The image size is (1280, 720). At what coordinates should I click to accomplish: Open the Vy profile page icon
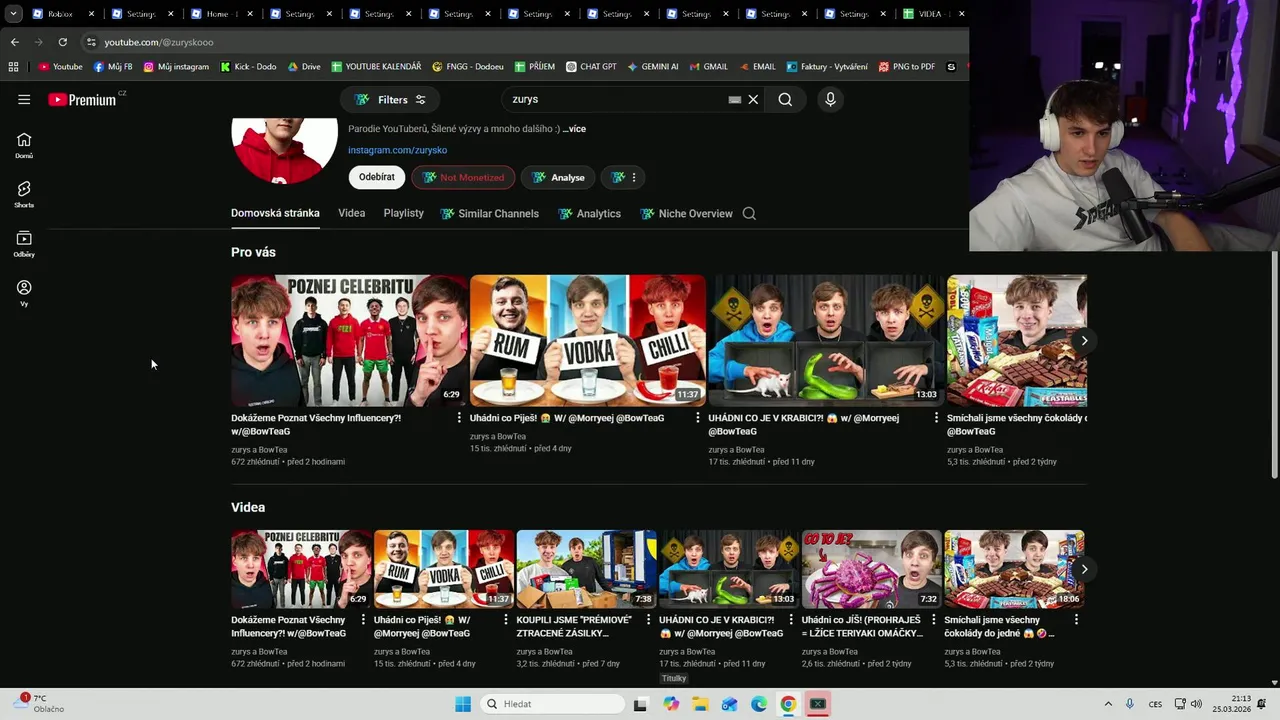pos(24,293)
